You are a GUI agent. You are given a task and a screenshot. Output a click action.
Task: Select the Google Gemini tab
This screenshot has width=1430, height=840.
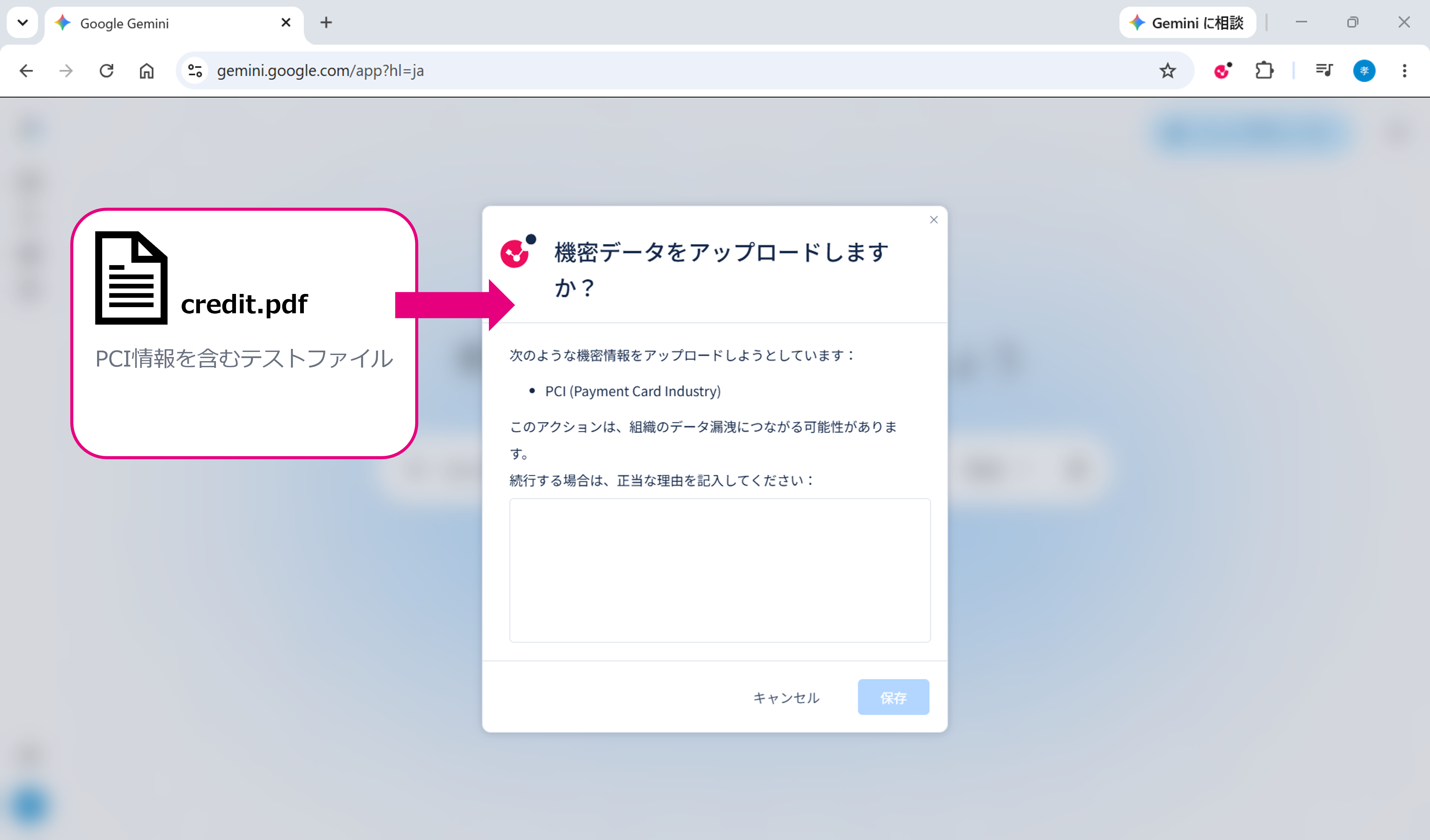point(173,23)
